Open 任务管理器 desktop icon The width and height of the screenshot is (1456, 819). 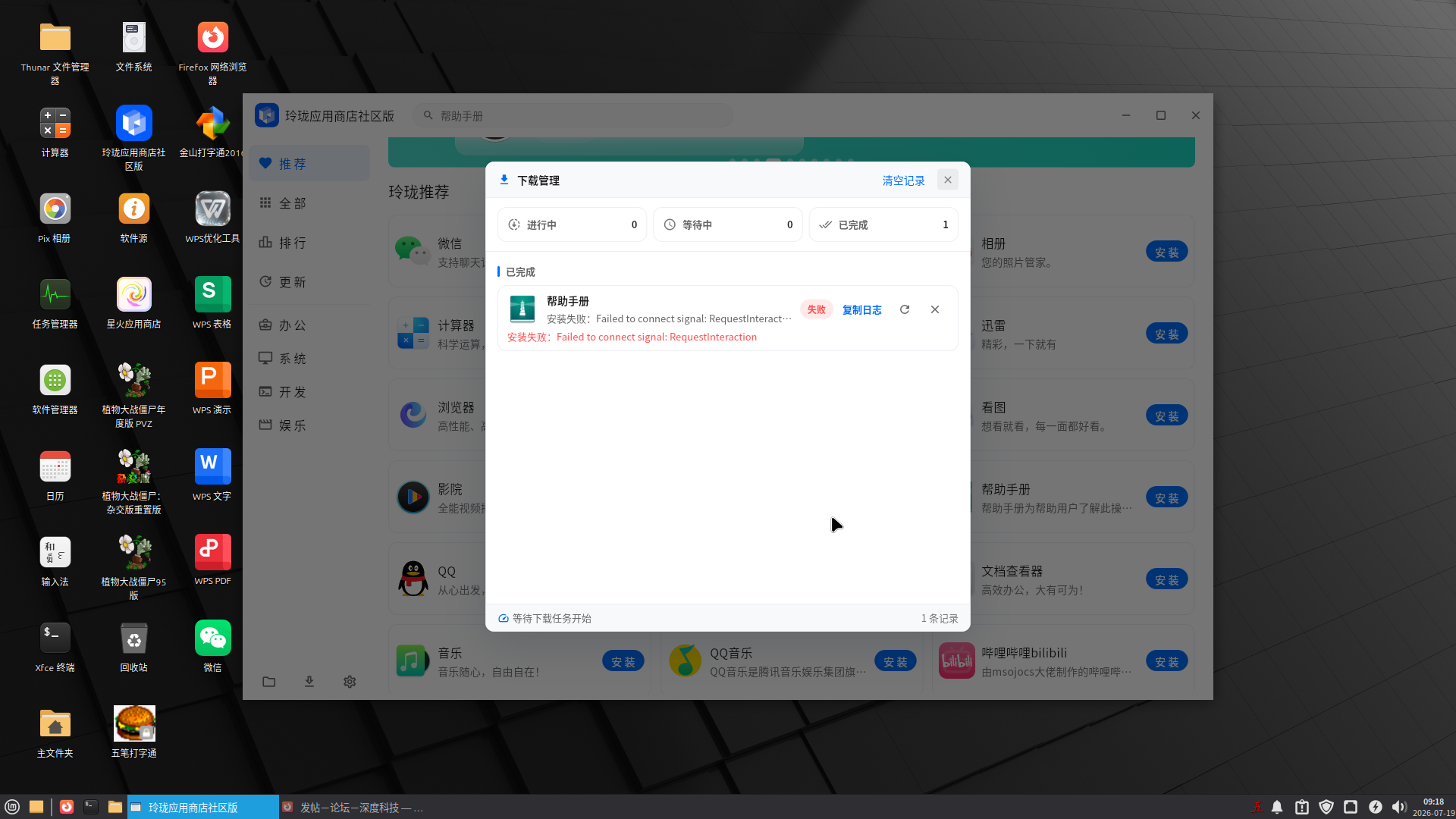pyautogui.click(x=55, y=303)
